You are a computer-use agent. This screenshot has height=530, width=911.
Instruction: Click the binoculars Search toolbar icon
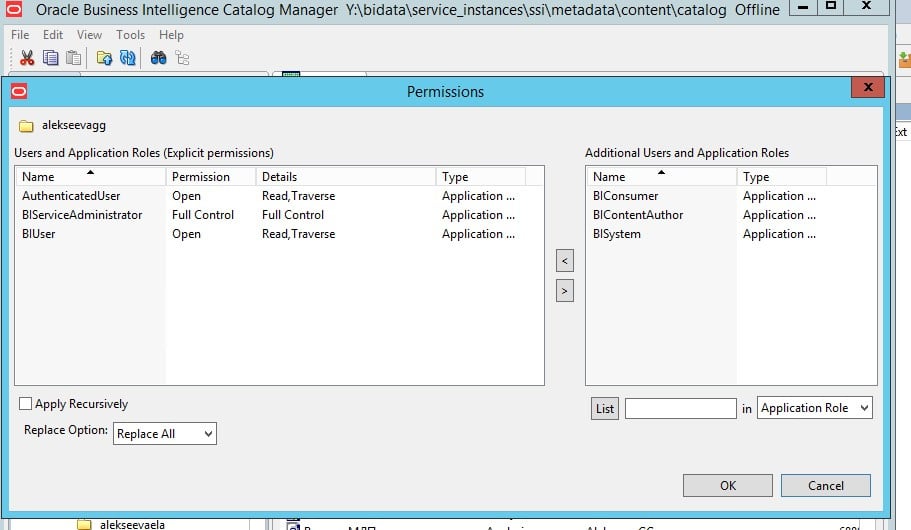pyautogui.click(x=158, y=58)
